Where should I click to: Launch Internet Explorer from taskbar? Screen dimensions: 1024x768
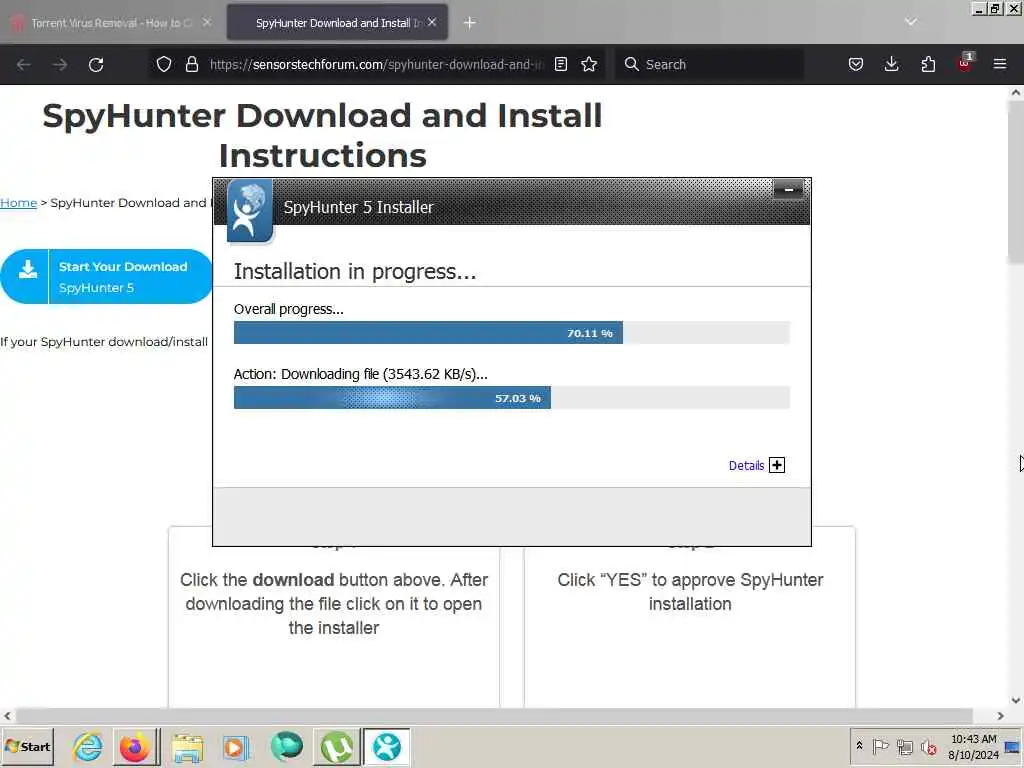[x=88, y=746]
